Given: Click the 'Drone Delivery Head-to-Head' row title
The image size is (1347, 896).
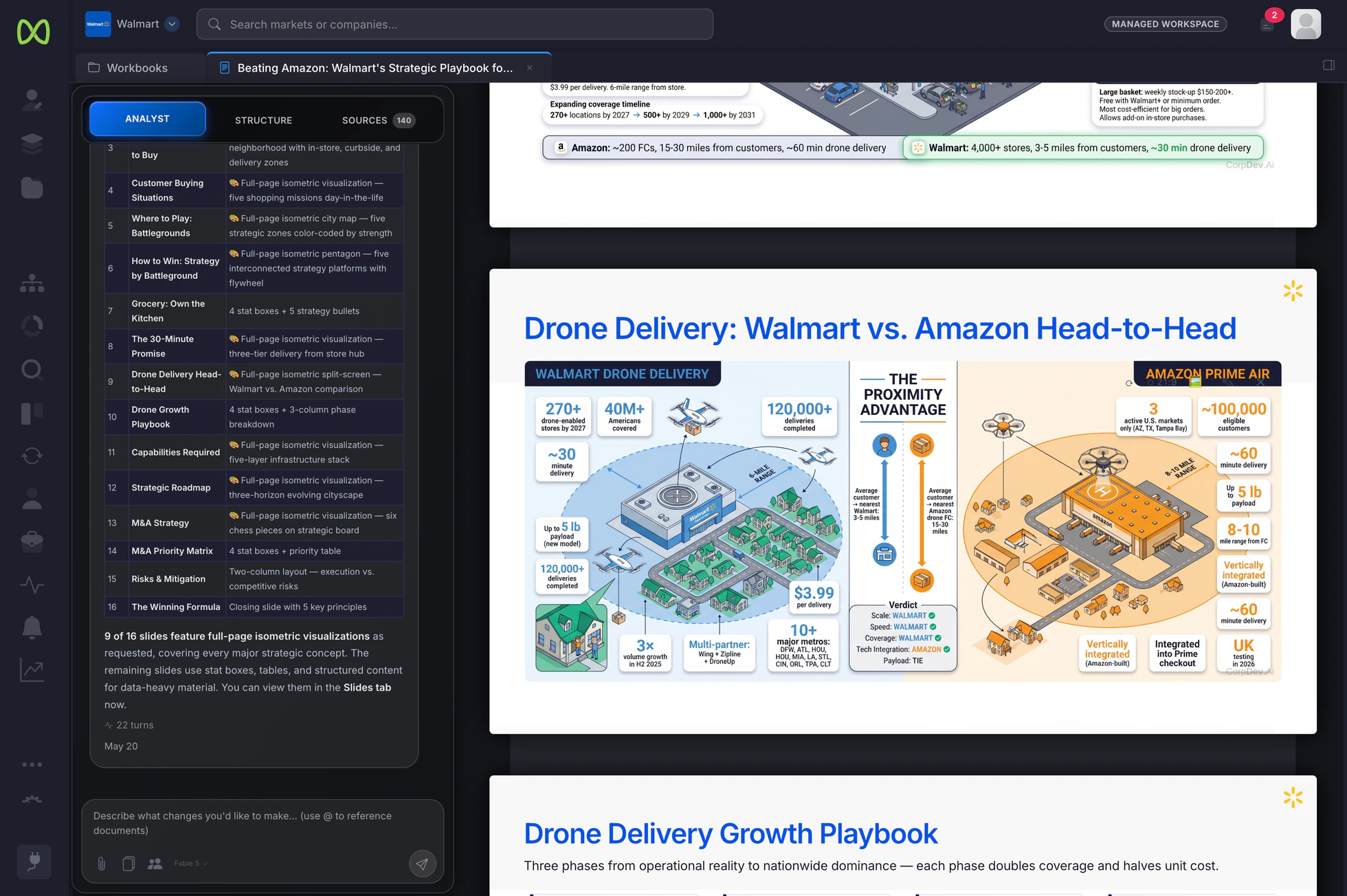Looking at the screenshot, I should 176,381.
